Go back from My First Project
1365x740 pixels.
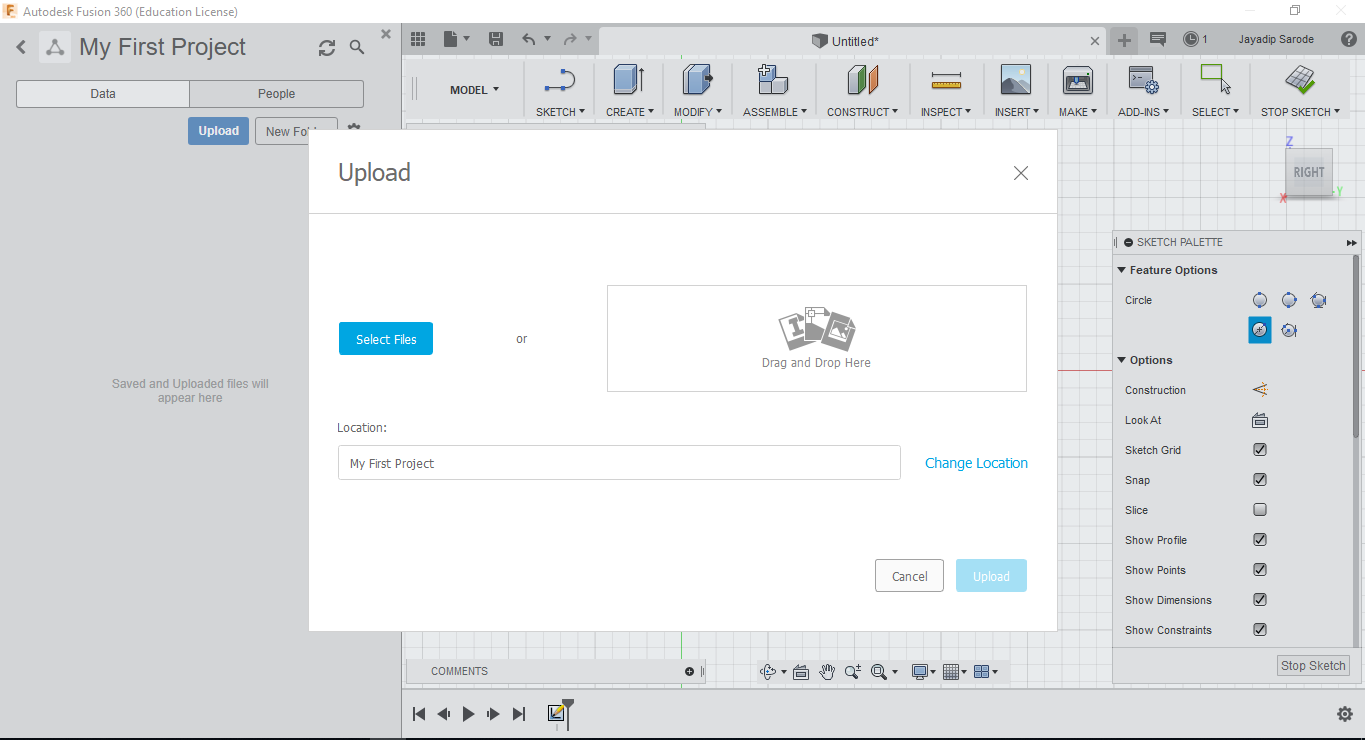[21, 47]
